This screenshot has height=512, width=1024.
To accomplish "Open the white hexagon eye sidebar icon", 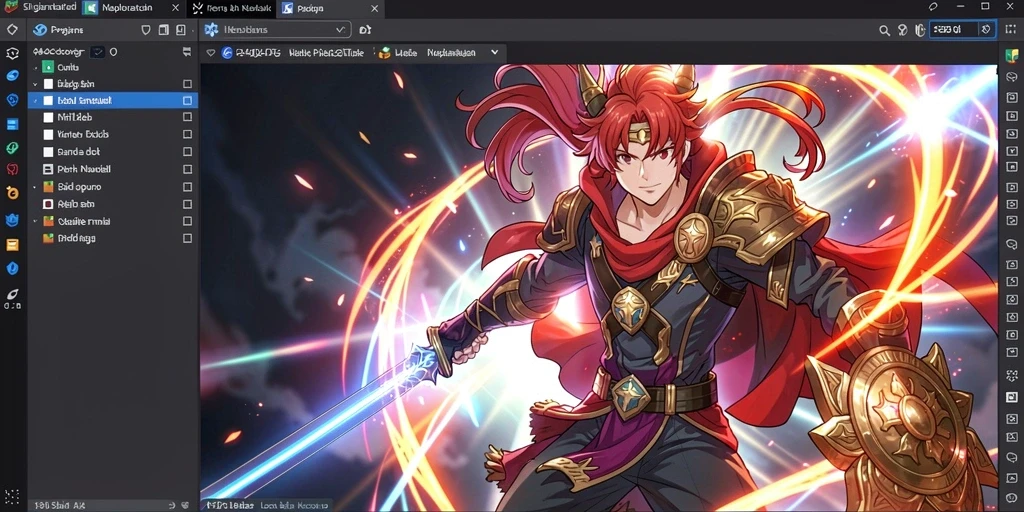I will [12, 53].
